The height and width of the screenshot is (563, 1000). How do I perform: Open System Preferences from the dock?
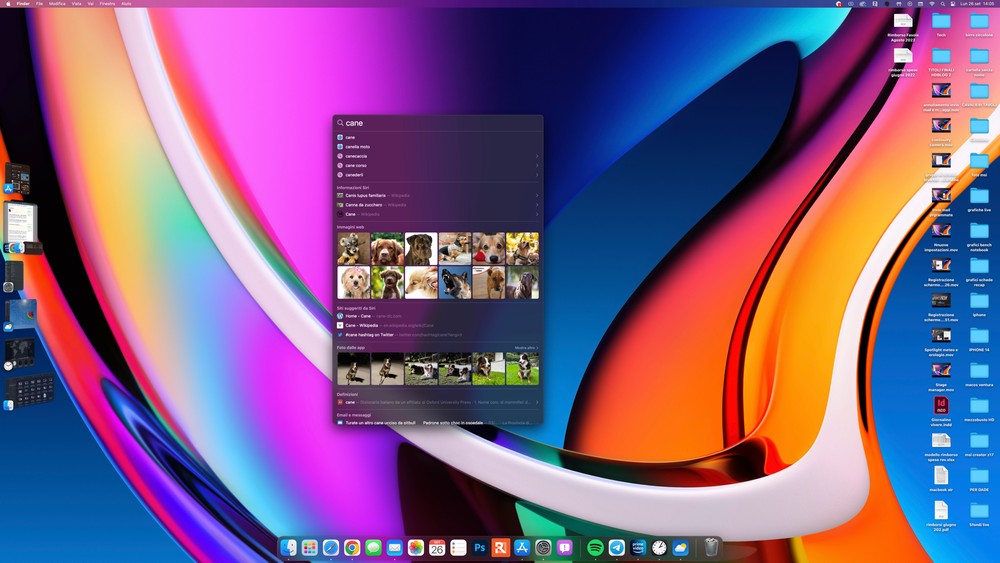[x=543, y=548]
